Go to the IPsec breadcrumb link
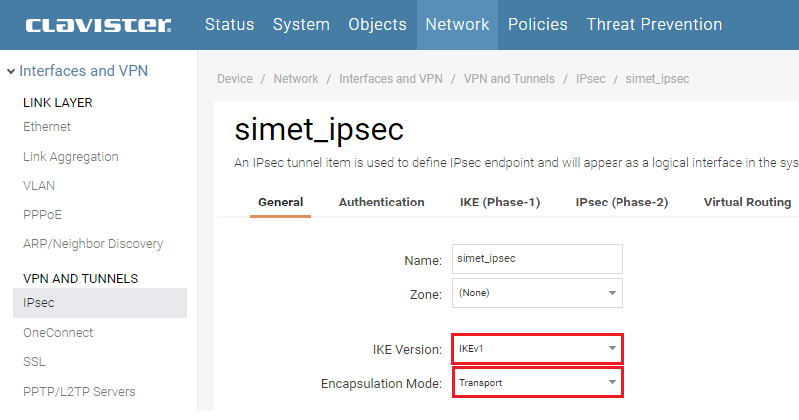Viewport: 799px width, 420px height. coord(589,79)
